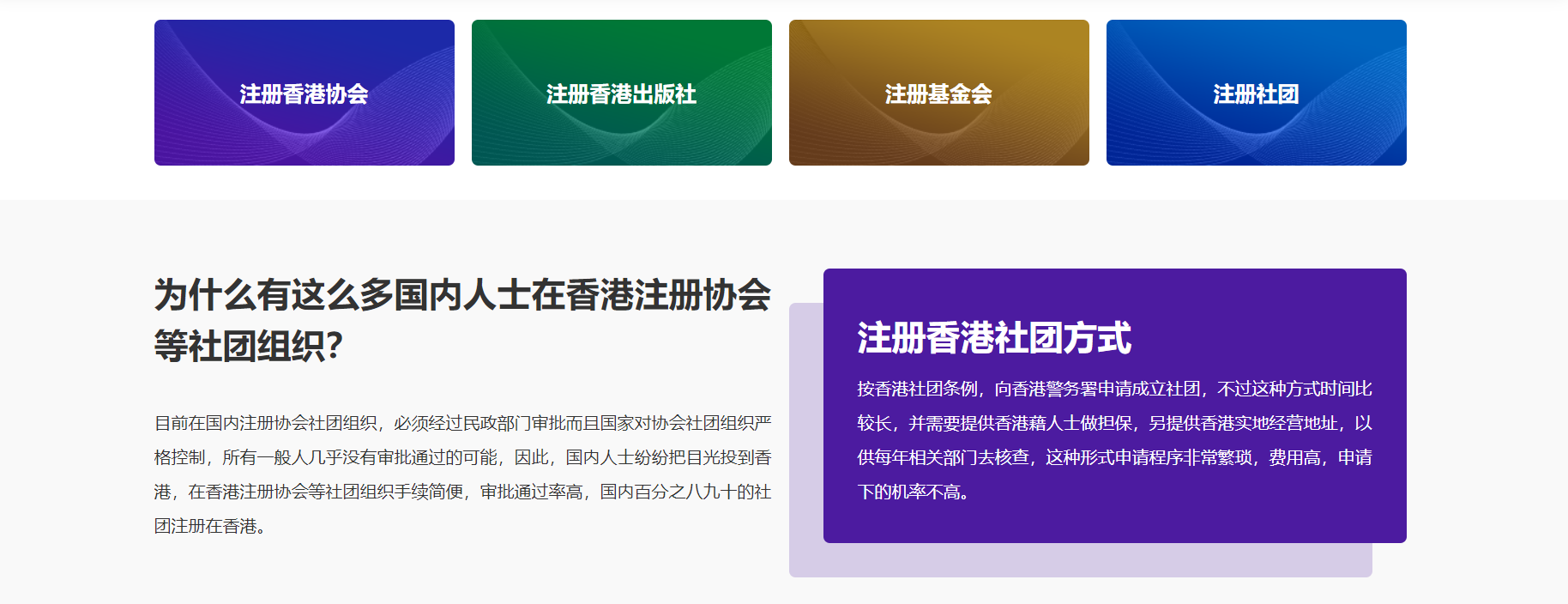Viewport: 1568px width, 604px height.
Task: Click the phrase 向香港警务署申请成立社团
Action: point(1097,389)
